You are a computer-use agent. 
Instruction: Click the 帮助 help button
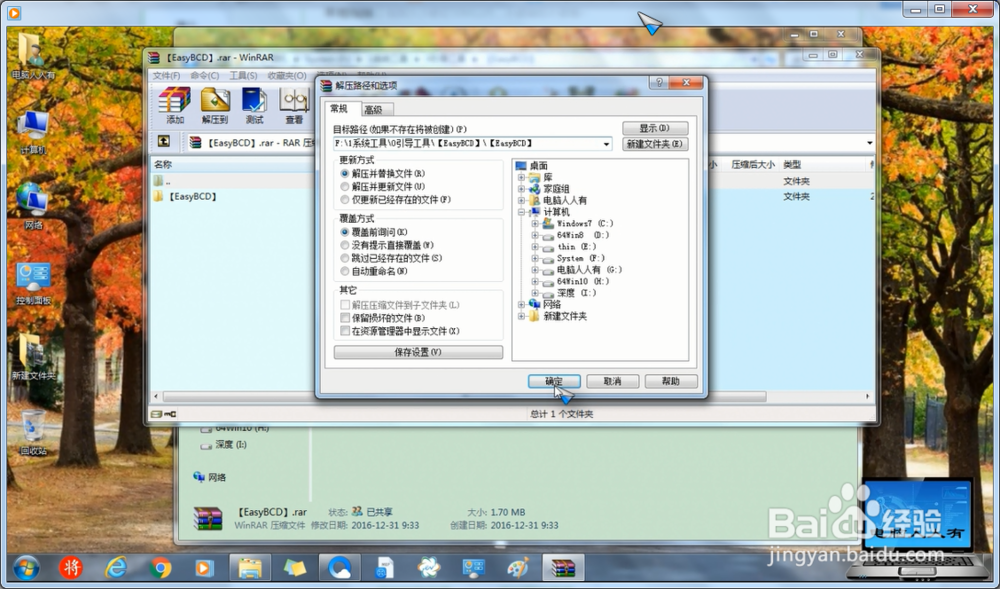(x=671, y=381)
